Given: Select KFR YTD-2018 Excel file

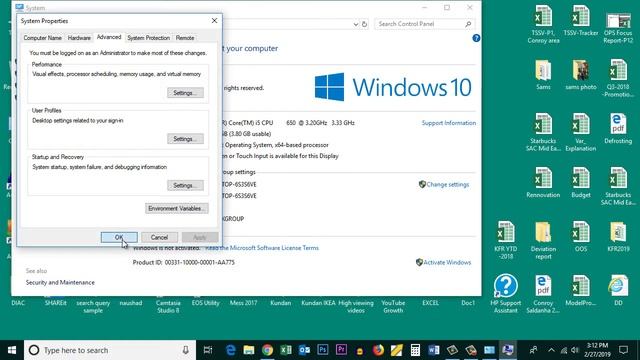Looking at the screenshot, I should (x=505, y=240).
